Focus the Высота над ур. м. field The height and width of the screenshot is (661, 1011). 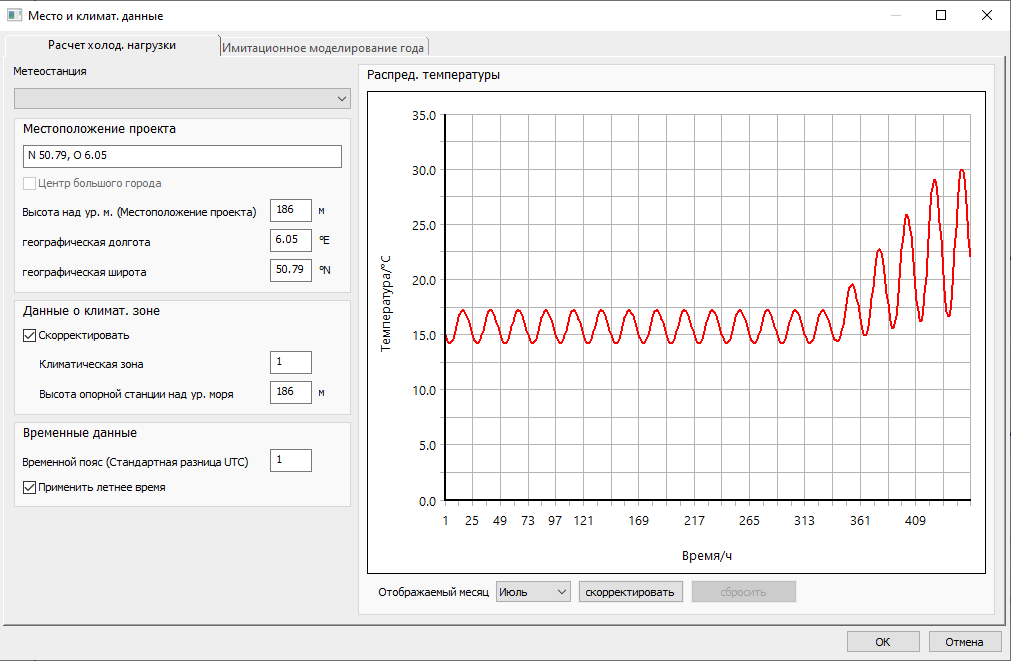(x=290, y=211)
